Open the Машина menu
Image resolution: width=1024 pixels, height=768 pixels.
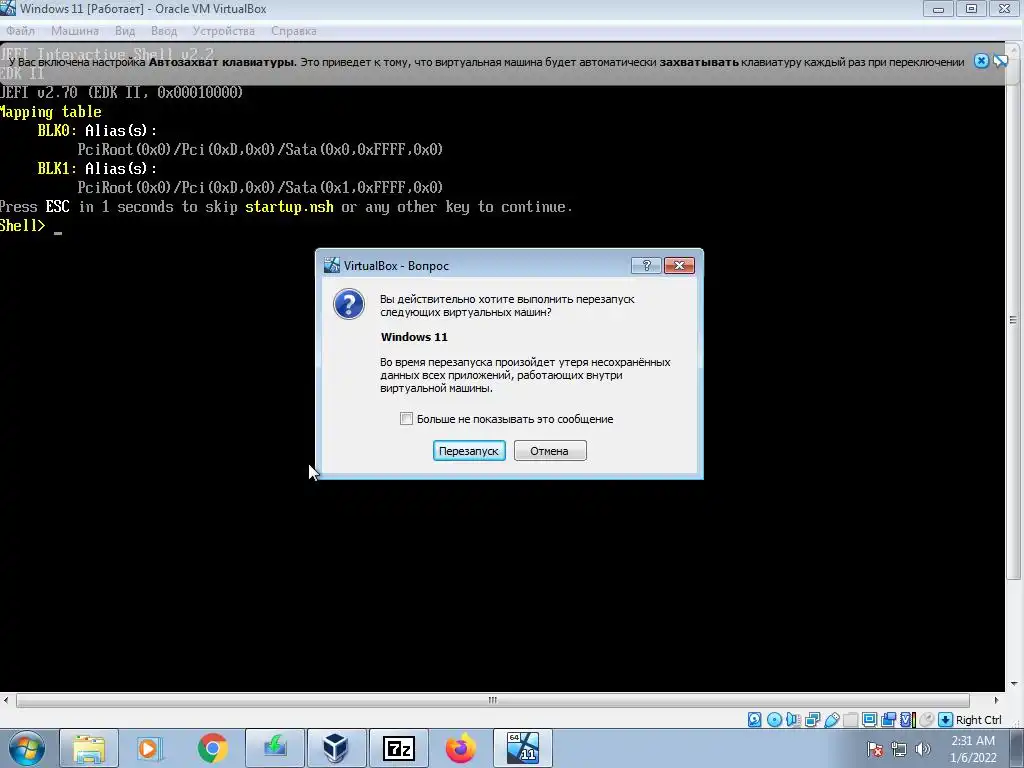click(74, 31)
